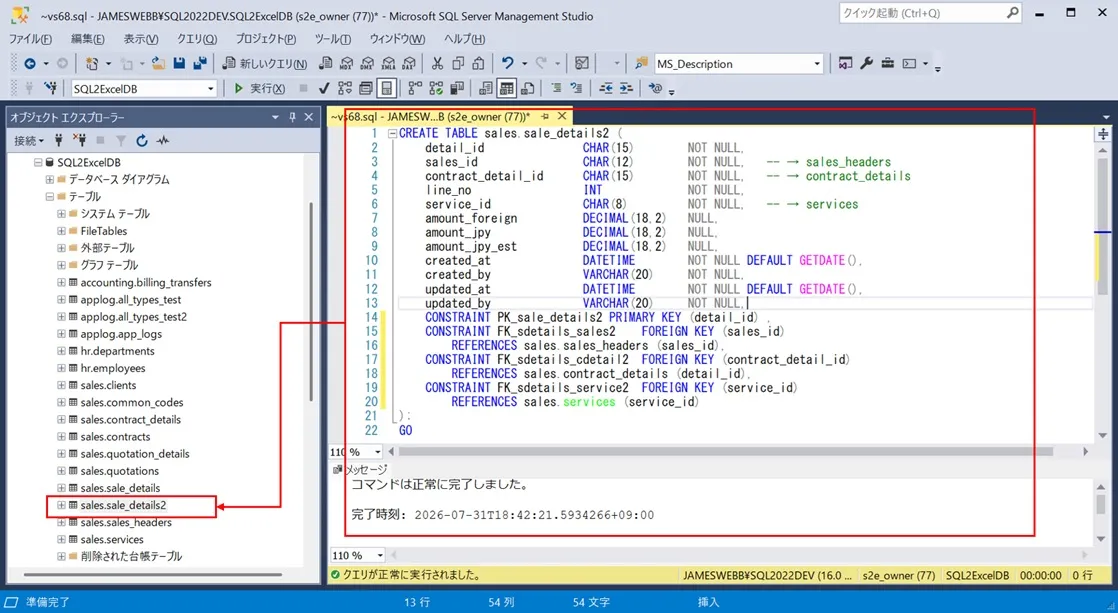The width and height of the screenshot is (1118, 613).
Task: Open Activity Monitor from Object Explorer toolbar
Action: point(163,140)
